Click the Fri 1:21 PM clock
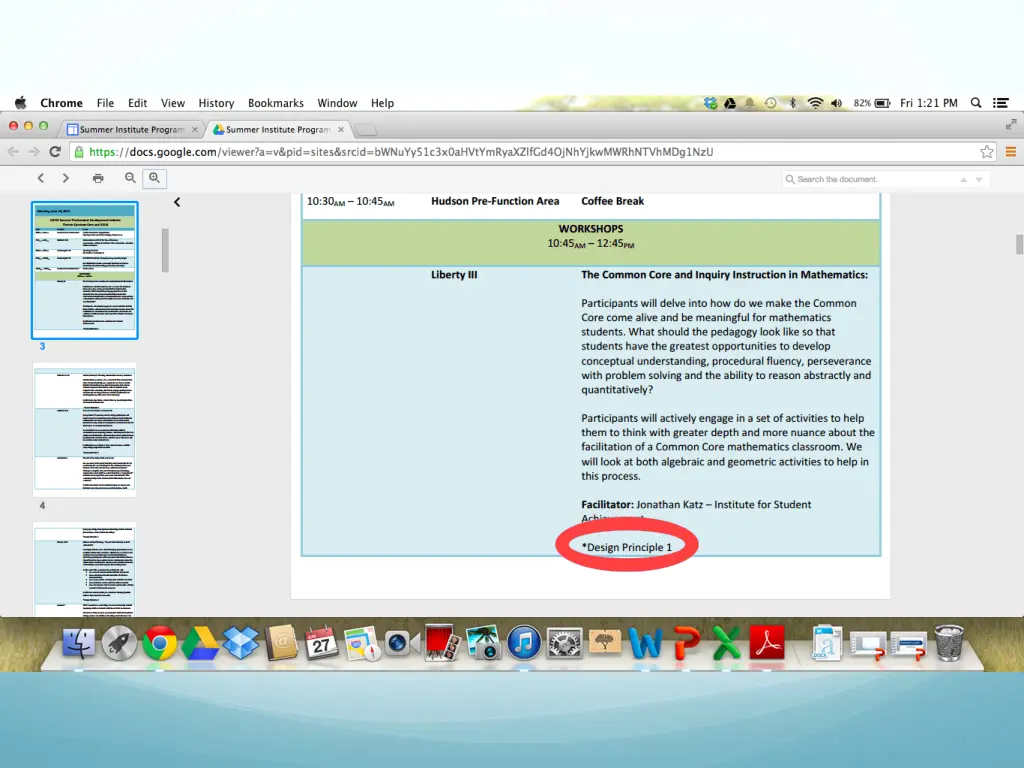 click(x=929, y=103)
